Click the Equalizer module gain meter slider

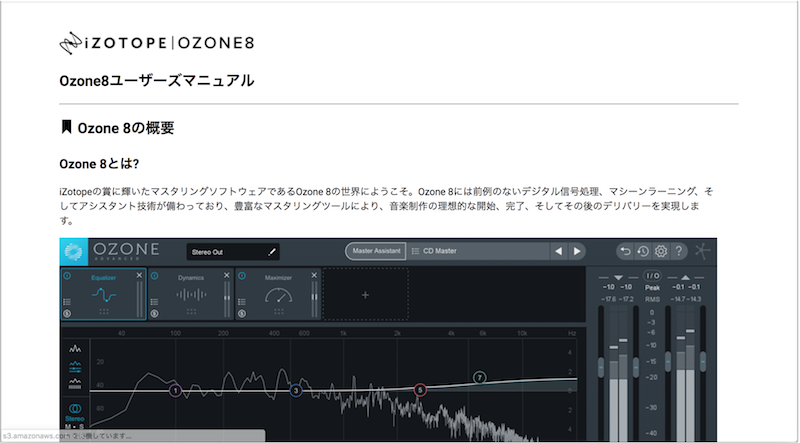coord(139,299)
